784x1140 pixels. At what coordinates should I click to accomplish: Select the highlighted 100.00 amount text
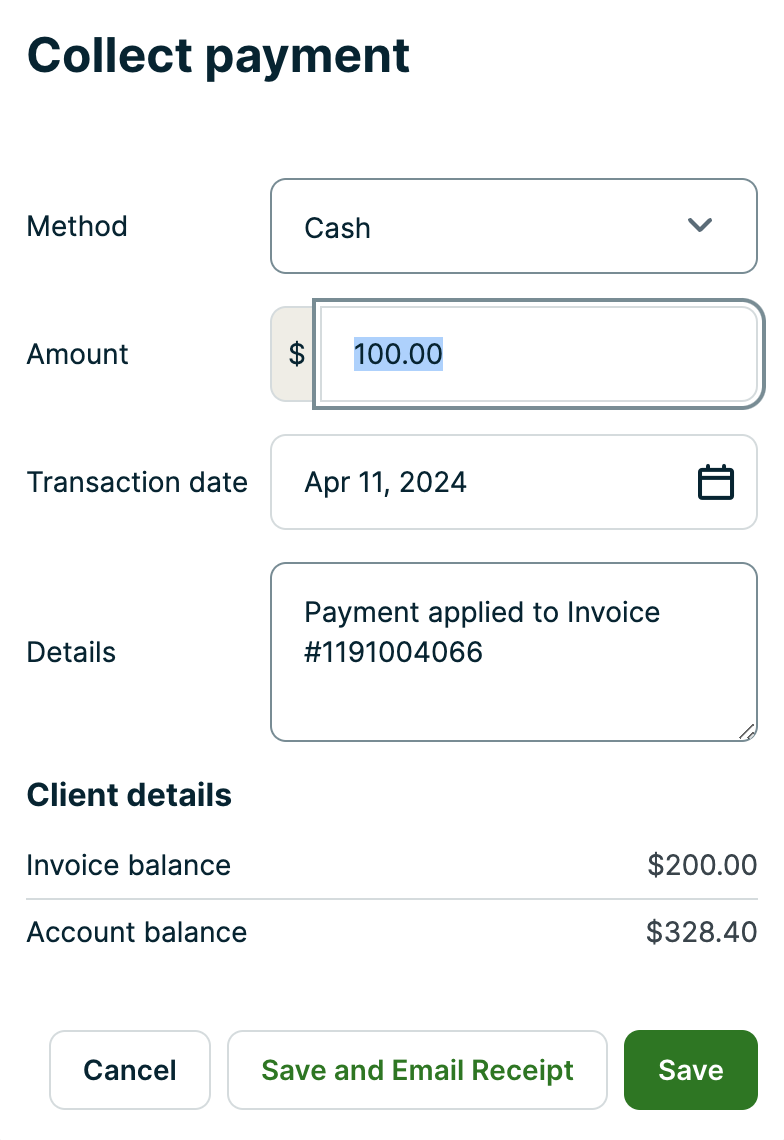399,354
